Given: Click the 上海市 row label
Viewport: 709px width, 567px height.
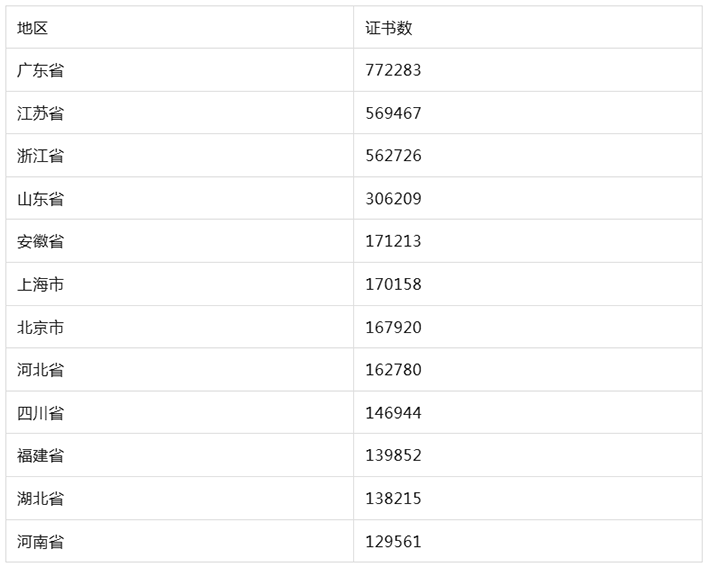Looking at the screenshot, I should tap(41, 285).
